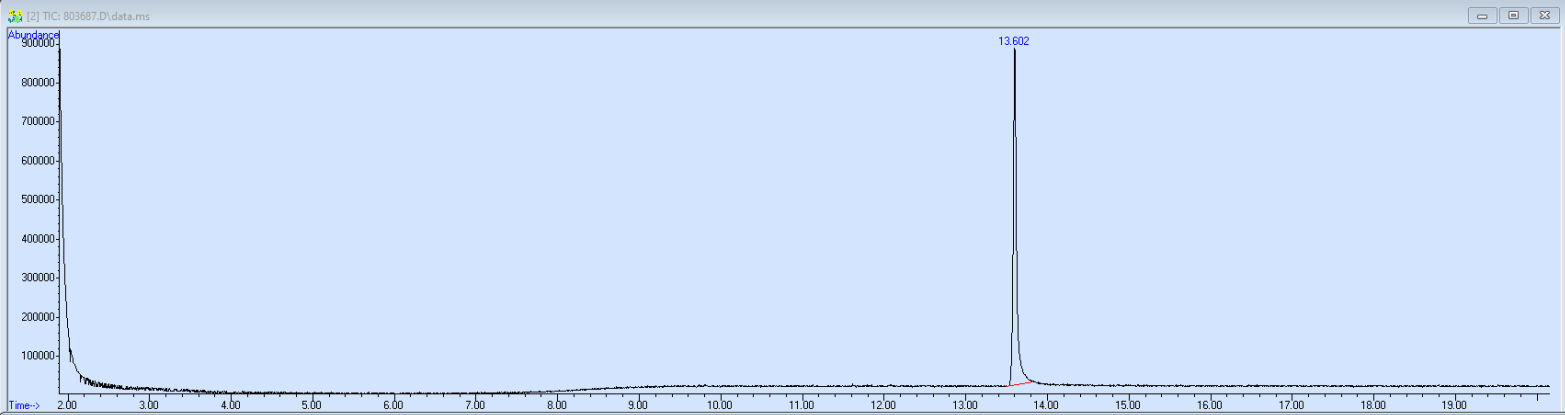Minimize the TIC chromatogram window
Image resolution: width=1565 pixels, height=415 pixels.
(x=1483, y=15)
